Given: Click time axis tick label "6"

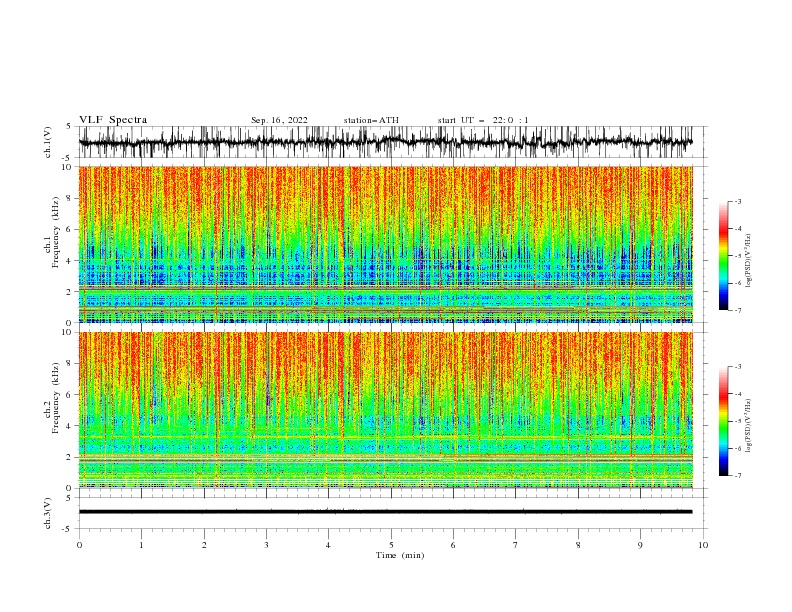Looking at the screenshot, I should point(454,545).
